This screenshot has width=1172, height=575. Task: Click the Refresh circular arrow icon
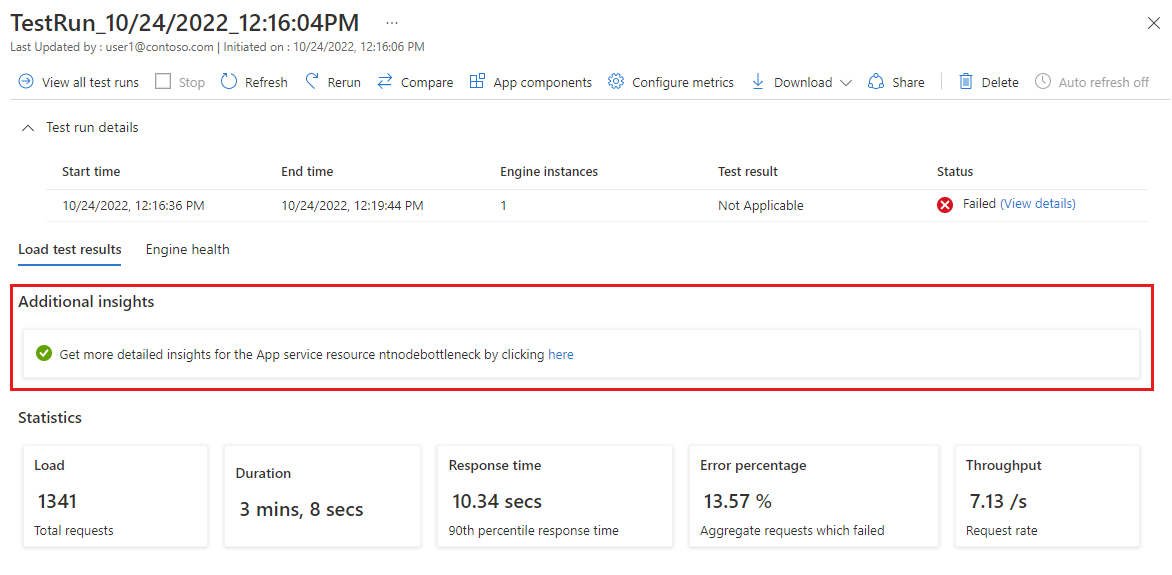coord(229,82)
